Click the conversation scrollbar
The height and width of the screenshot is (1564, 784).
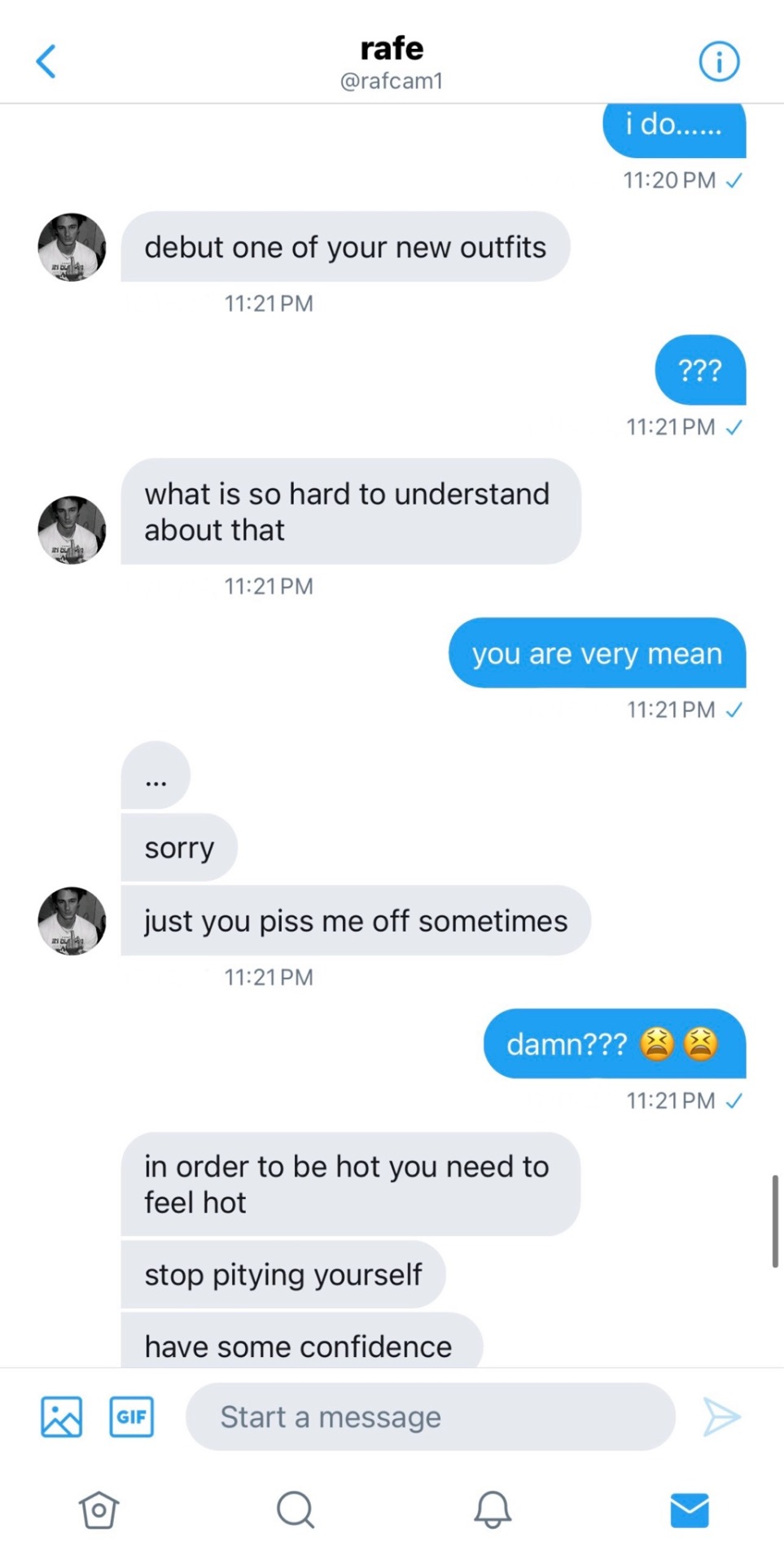tap(775, 1220)
